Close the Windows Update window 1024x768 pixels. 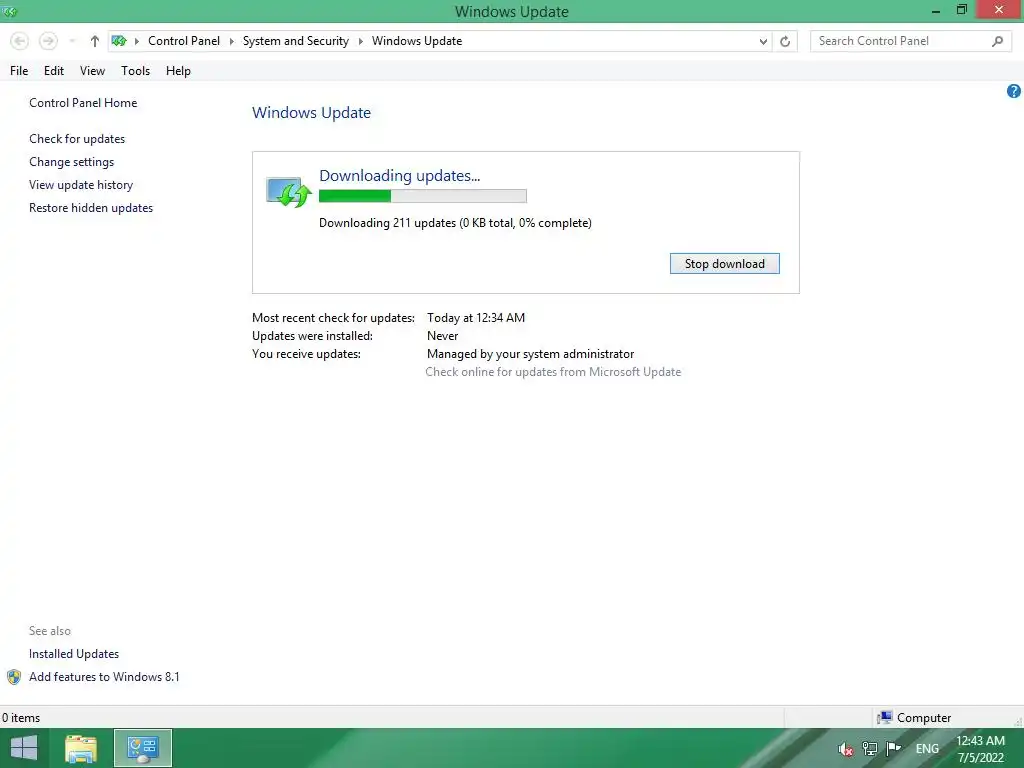[x=999, y=10]
